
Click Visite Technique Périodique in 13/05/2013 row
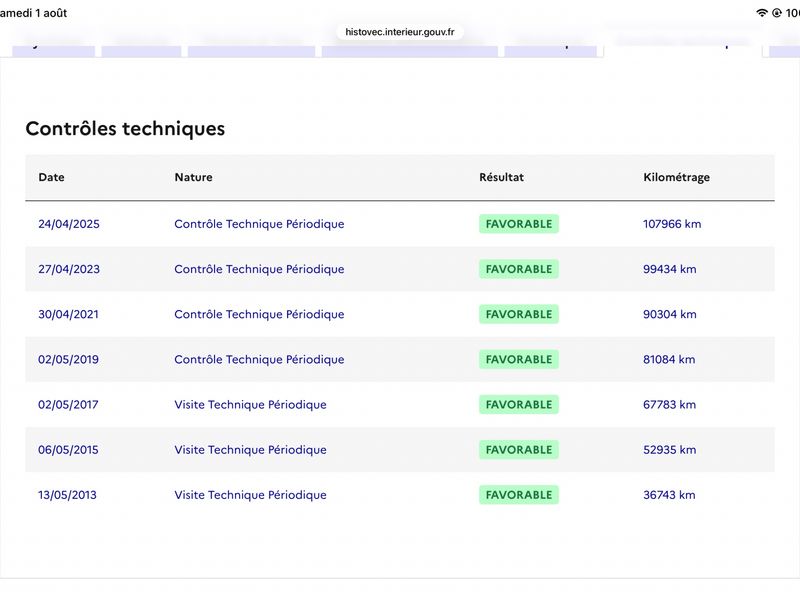pos(251,495)
